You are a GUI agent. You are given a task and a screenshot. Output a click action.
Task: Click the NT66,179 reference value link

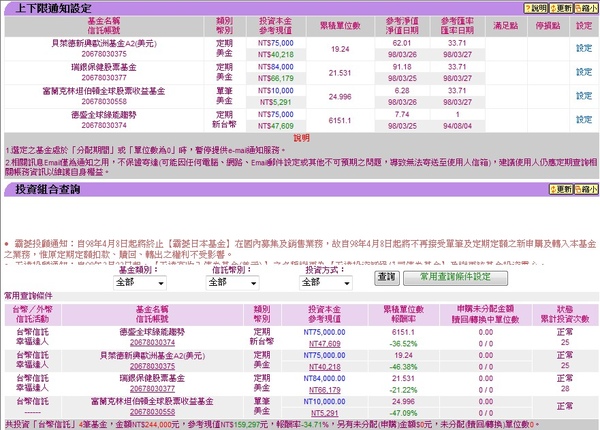(324, 390)
